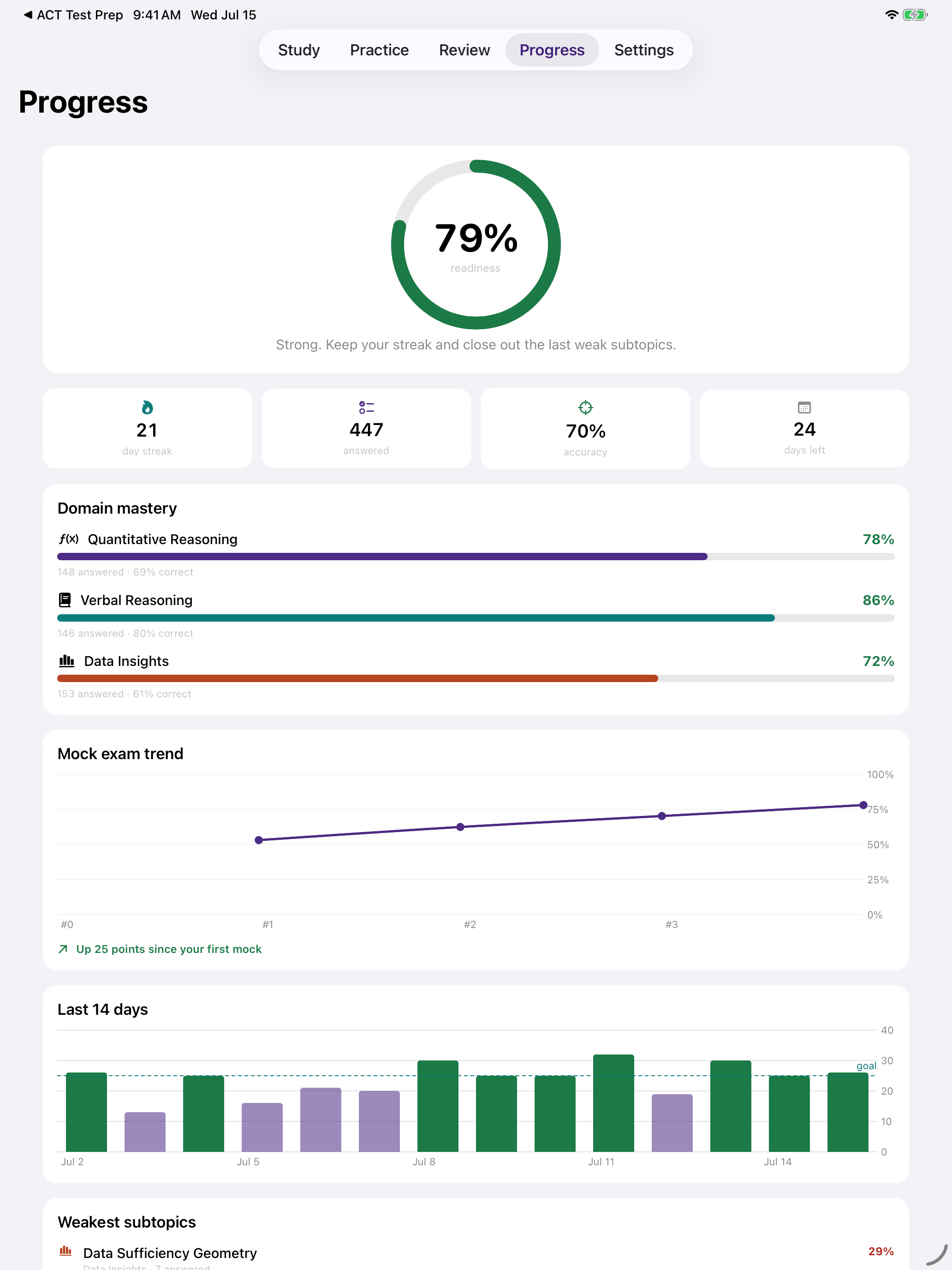
Task: Tap the flame streak icon
Action: (x=147, y=407)
